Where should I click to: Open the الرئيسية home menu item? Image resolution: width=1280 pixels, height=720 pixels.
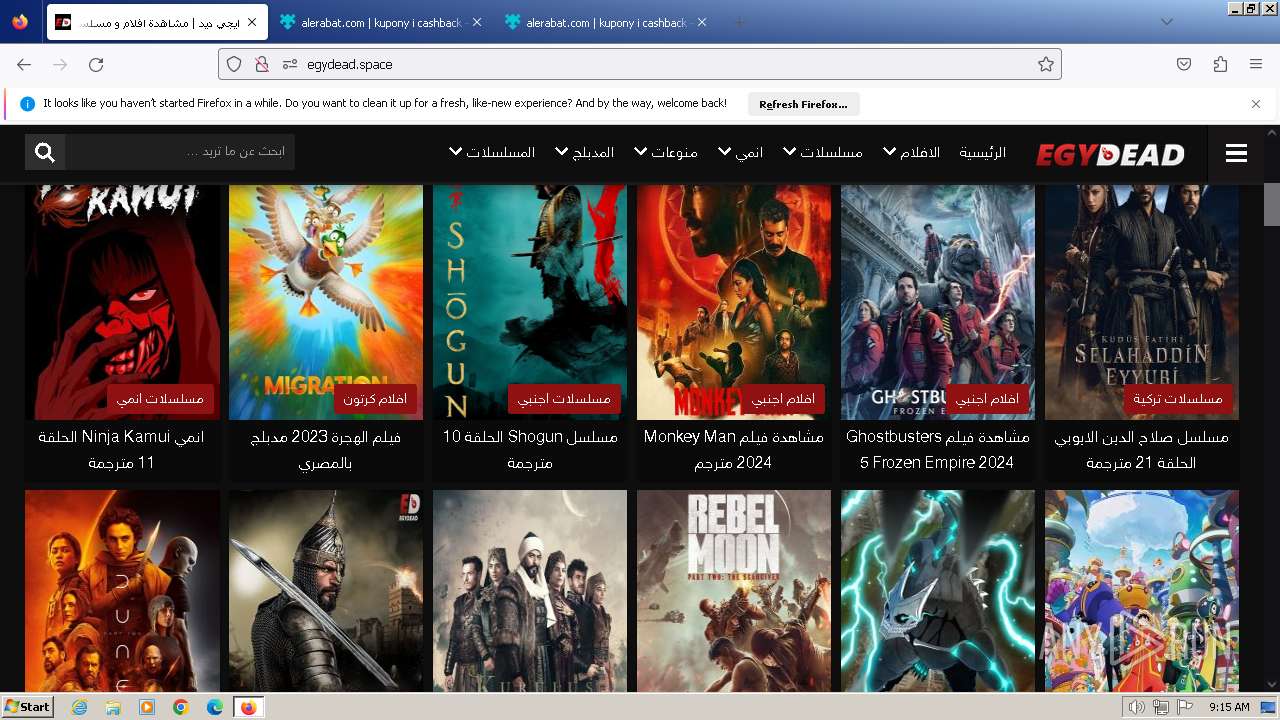pos(982,152)
